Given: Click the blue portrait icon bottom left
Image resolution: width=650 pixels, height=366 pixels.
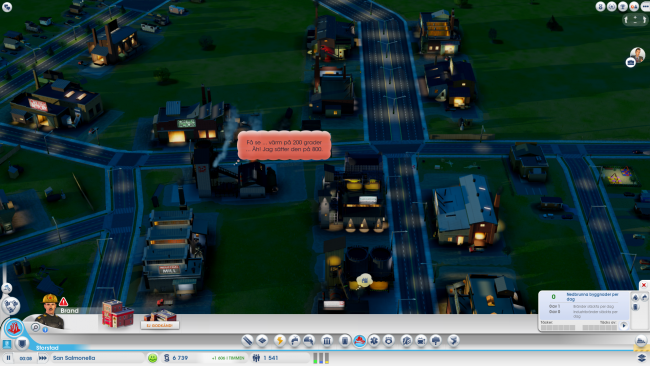Looking at the screenshot, I should (7, 344).
